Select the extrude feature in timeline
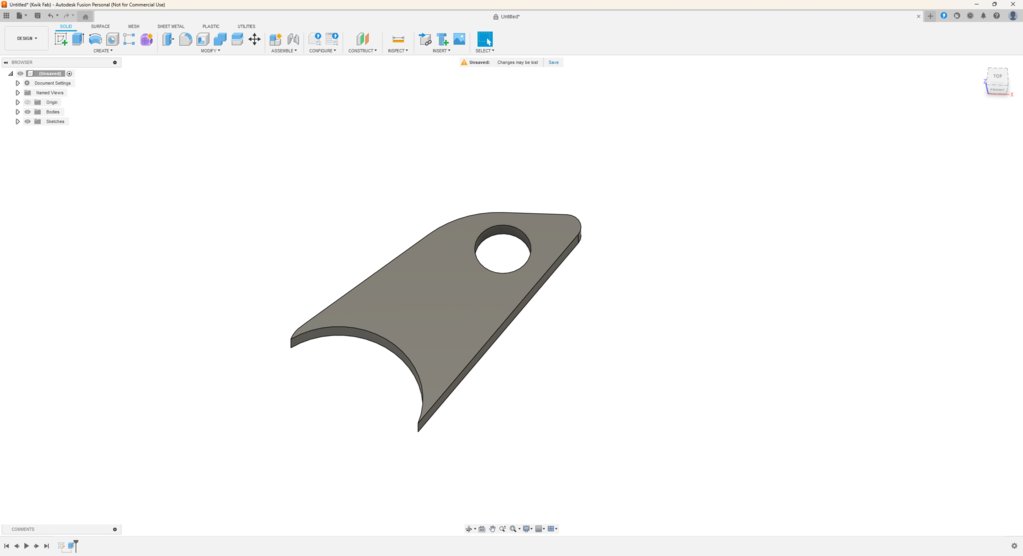 click(70, 546)
